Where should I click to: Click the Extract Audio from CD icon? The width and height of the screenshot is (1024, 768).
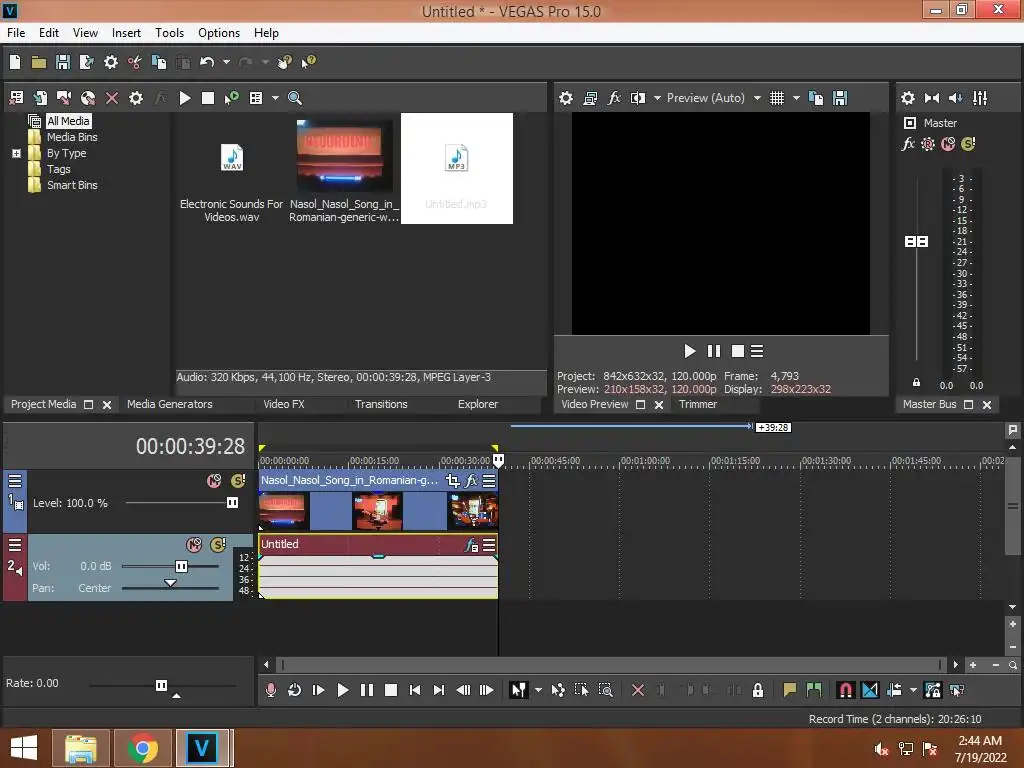[88, 98]
